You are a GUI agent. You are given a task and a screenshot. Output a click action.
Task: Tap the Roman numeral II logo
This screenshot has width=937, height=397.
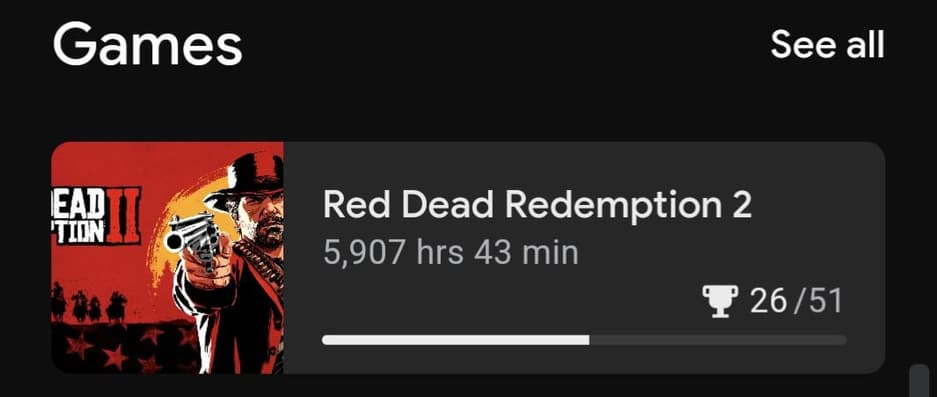(x=124, y=216)
